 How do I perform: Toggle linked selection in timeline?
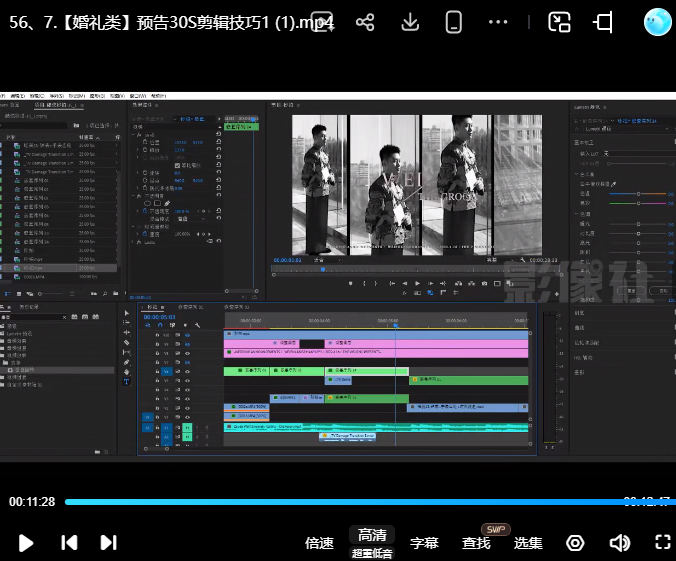172,325
